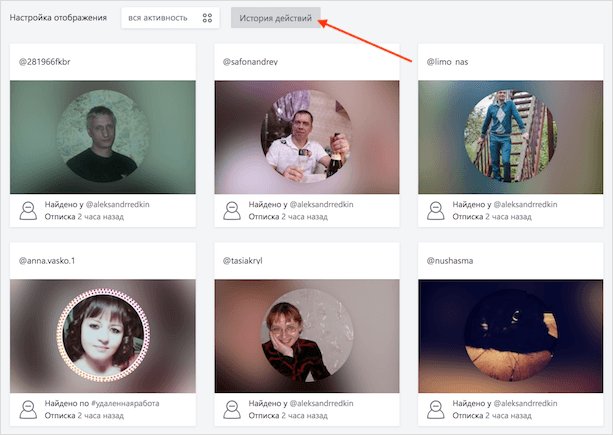Click the #удаленнаяработа hashtag link
Viewport: 613px width, 435px height.
click(x=125, y=403)
